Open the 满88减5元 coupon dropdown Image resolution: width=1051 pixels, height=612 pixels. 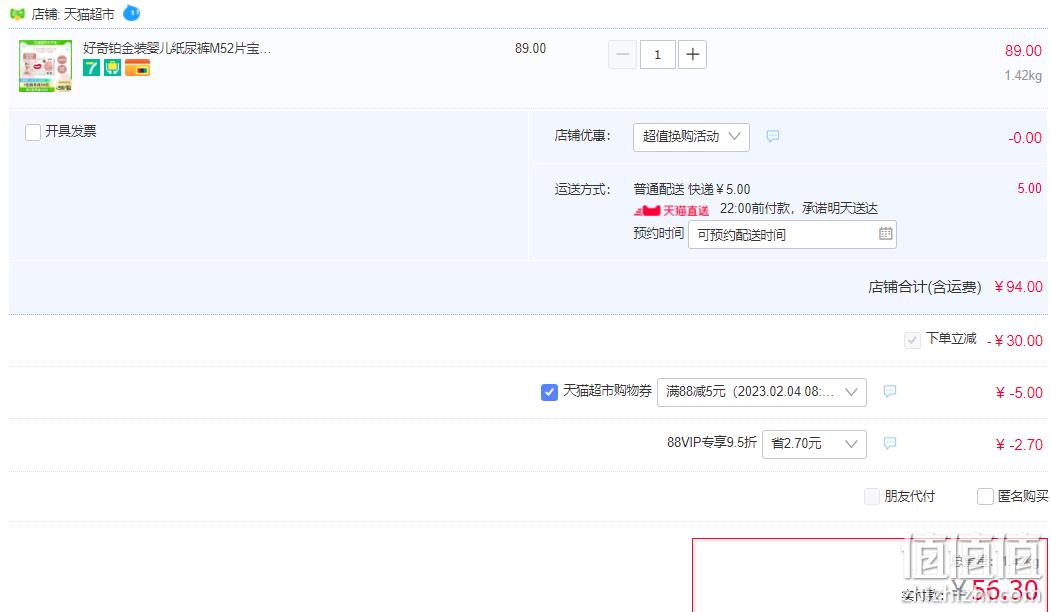761,392
